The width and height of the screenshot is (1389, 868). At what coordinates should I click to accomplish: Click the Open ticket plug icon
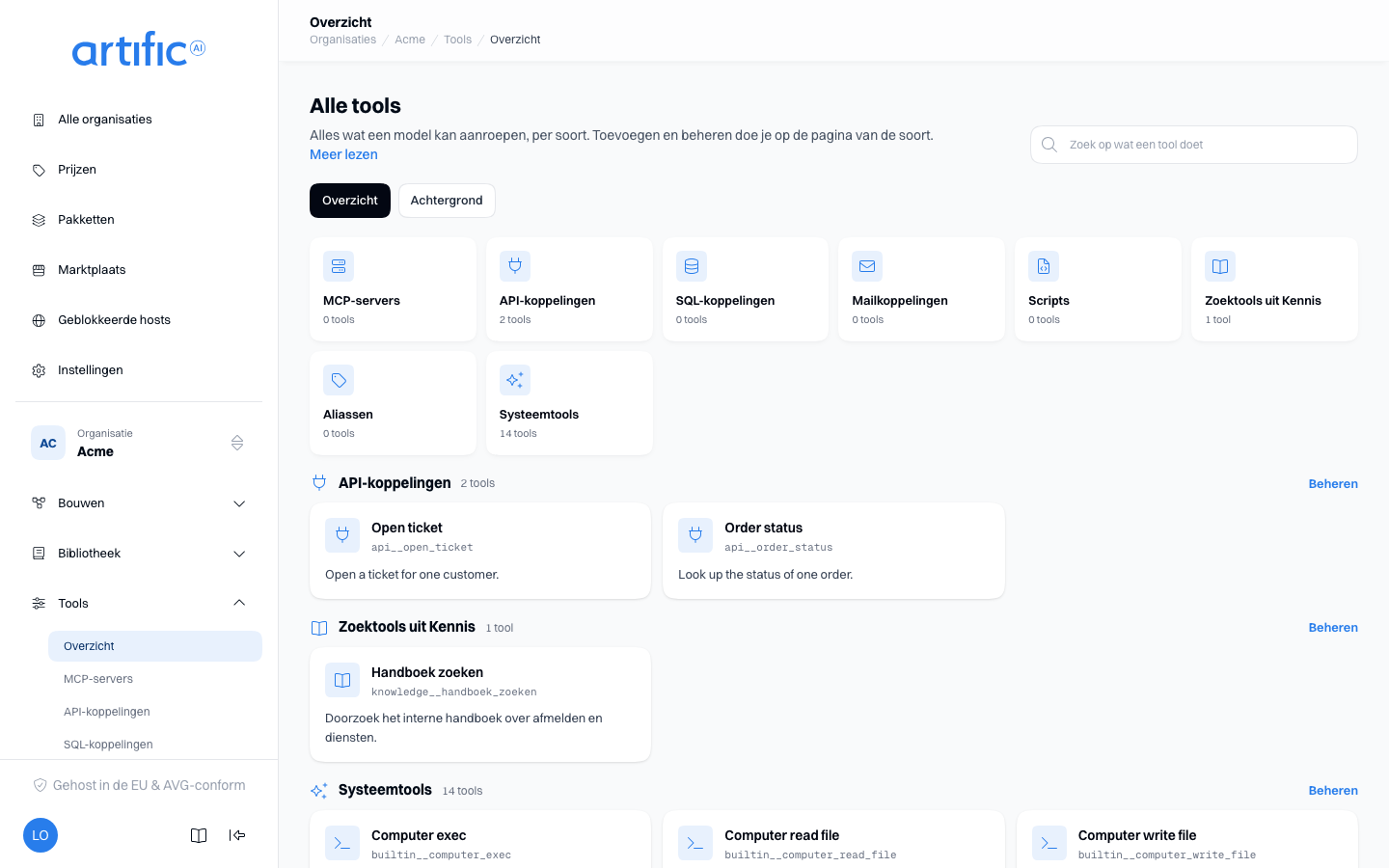[342, 535]
